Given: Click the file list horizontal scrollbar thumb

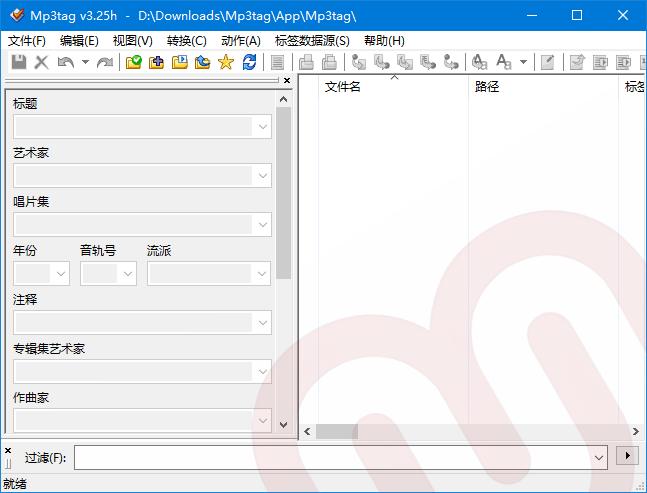Looking at the screenshot, I should 337,432.
